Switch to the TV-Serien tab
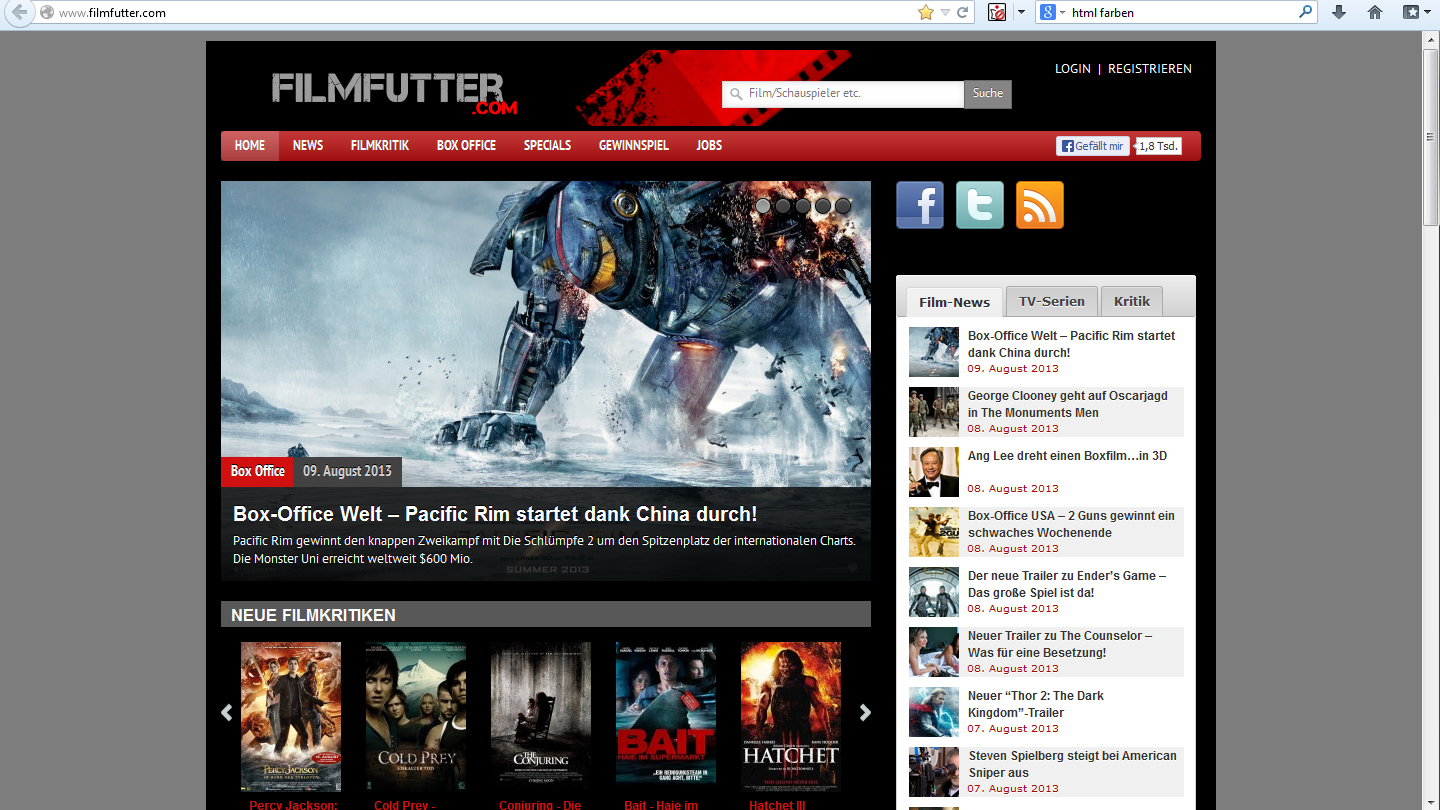 1051,301
